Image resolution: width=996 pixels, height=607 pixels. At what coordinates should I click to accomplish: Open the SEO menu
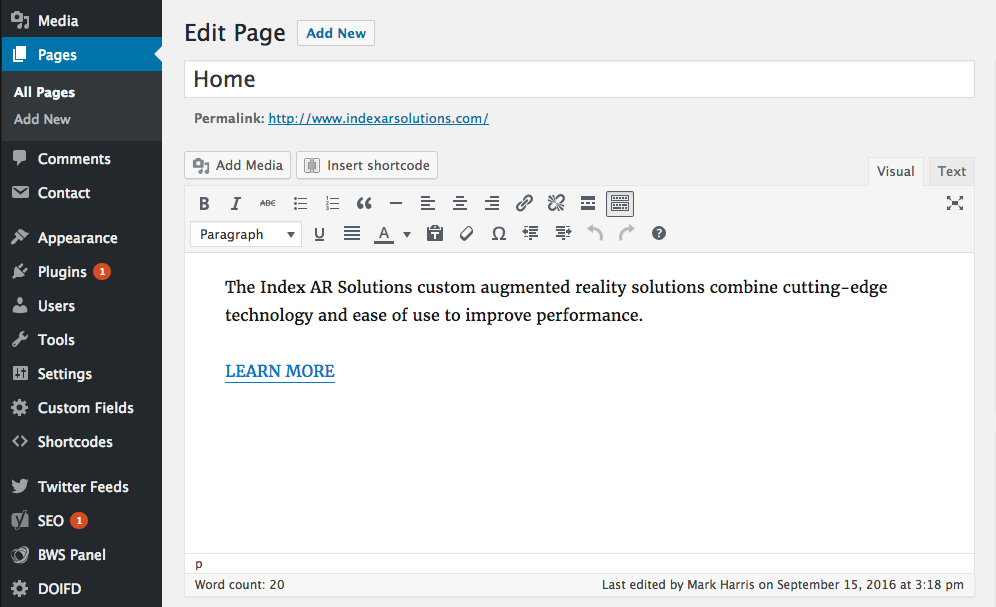click(81, 521)
